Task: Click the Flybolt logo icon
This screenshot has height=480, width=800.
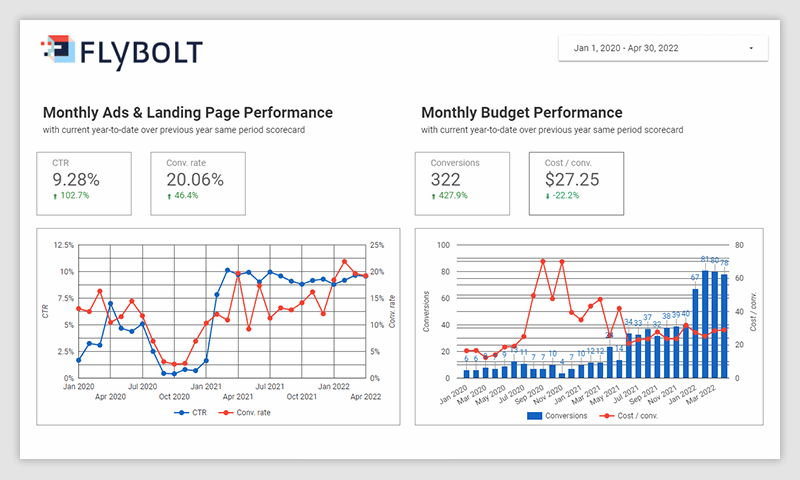Action: tap(58, 51)
